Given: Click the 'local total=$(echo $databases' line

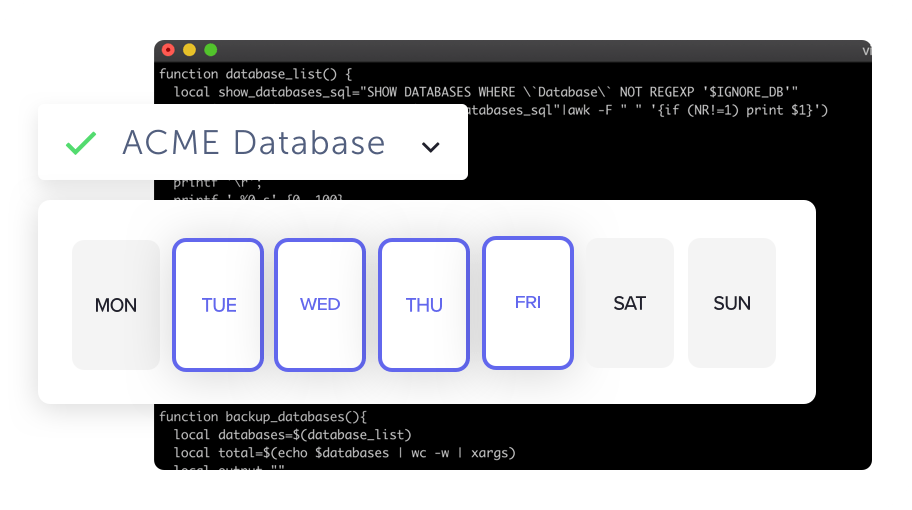Looking at the screenshot, I should coord(345,453).
